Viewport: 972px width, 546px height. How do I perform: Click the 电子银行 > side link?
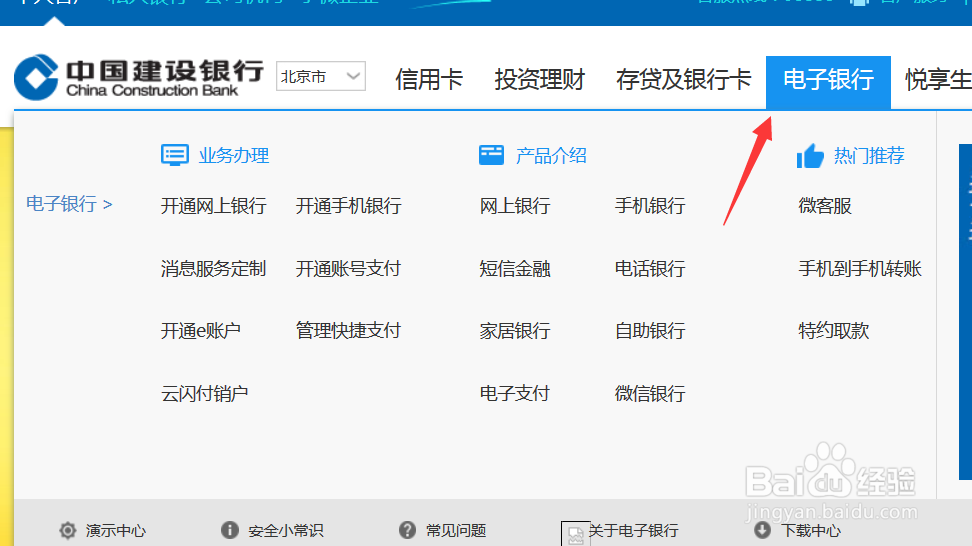point(69,204)
